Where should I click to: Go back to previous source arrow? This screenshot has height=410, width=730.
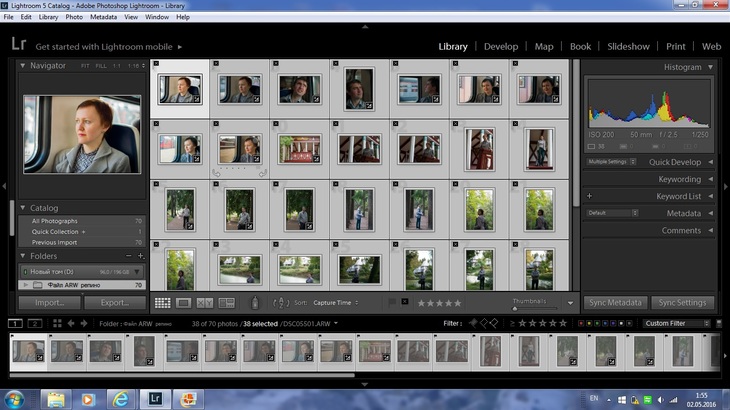[71, 323]
